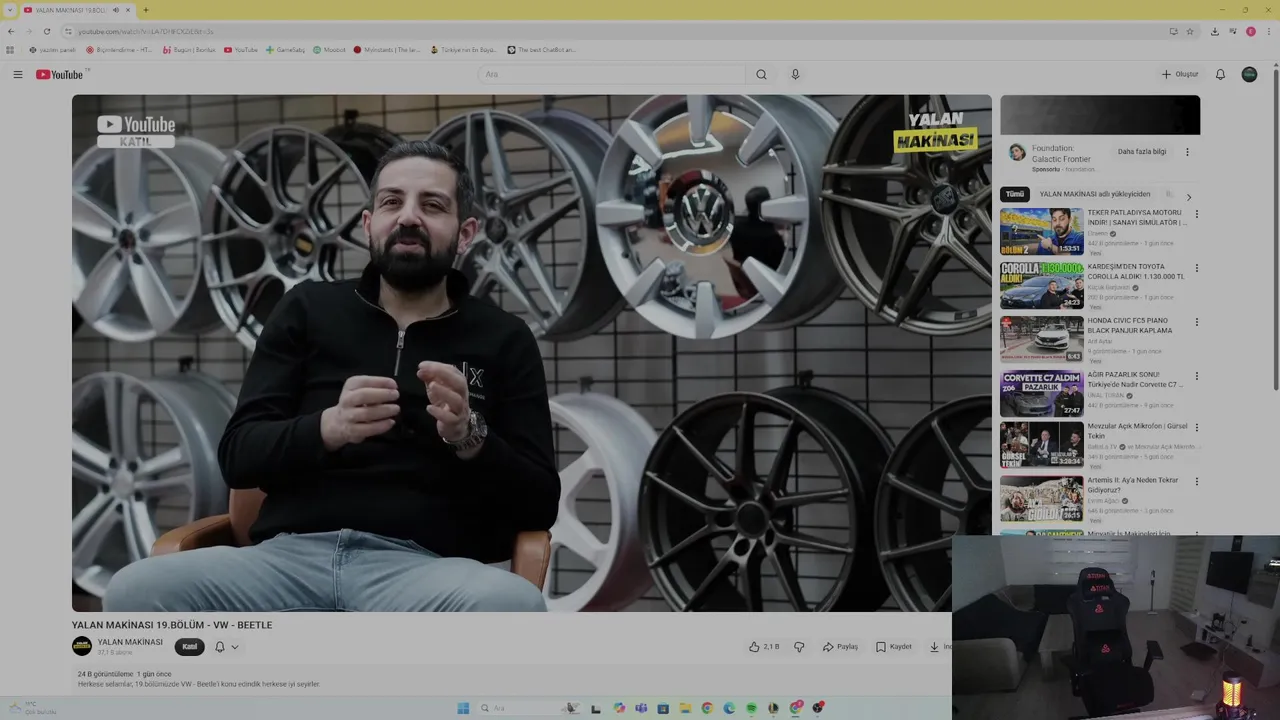Screen dimensions: 1280x720
Task: Open the Bugün | Bionluk bookmark
Action: coord(189,49)
